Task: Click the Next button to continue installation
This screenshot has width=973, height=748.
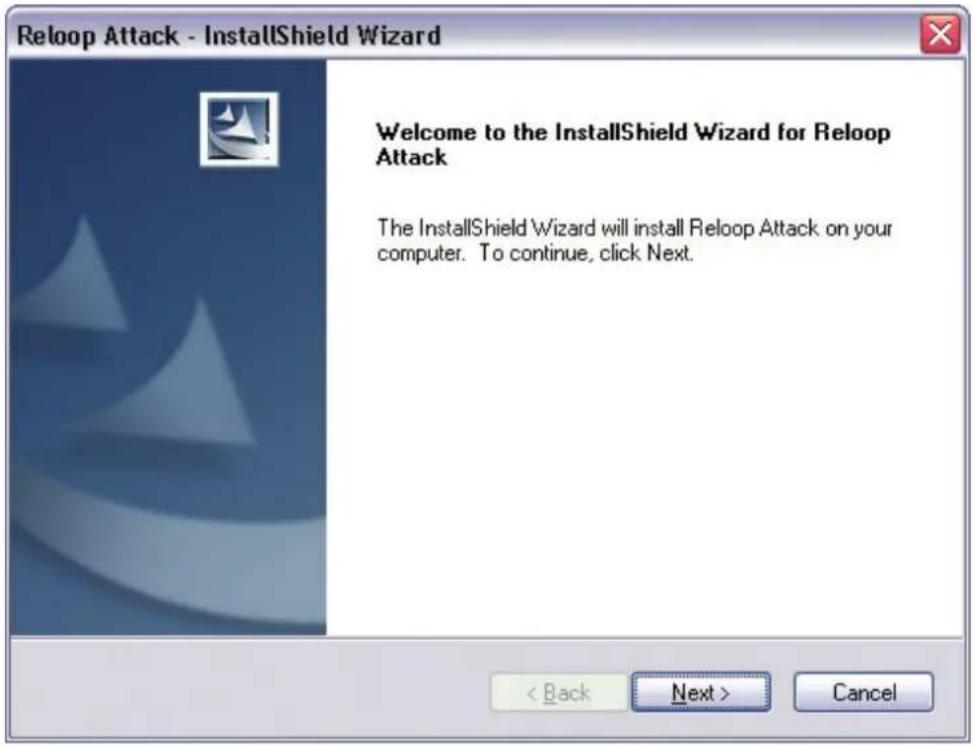Action: coord(701,692)
